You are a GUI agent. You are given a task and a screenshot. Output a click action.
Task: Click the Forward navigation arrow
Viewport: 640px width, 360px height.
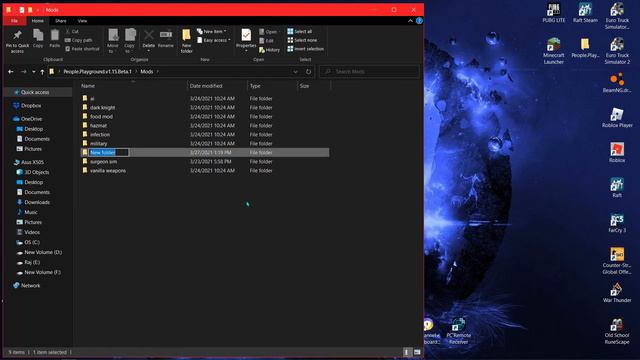pyautogui.click(x=23, y=71)
